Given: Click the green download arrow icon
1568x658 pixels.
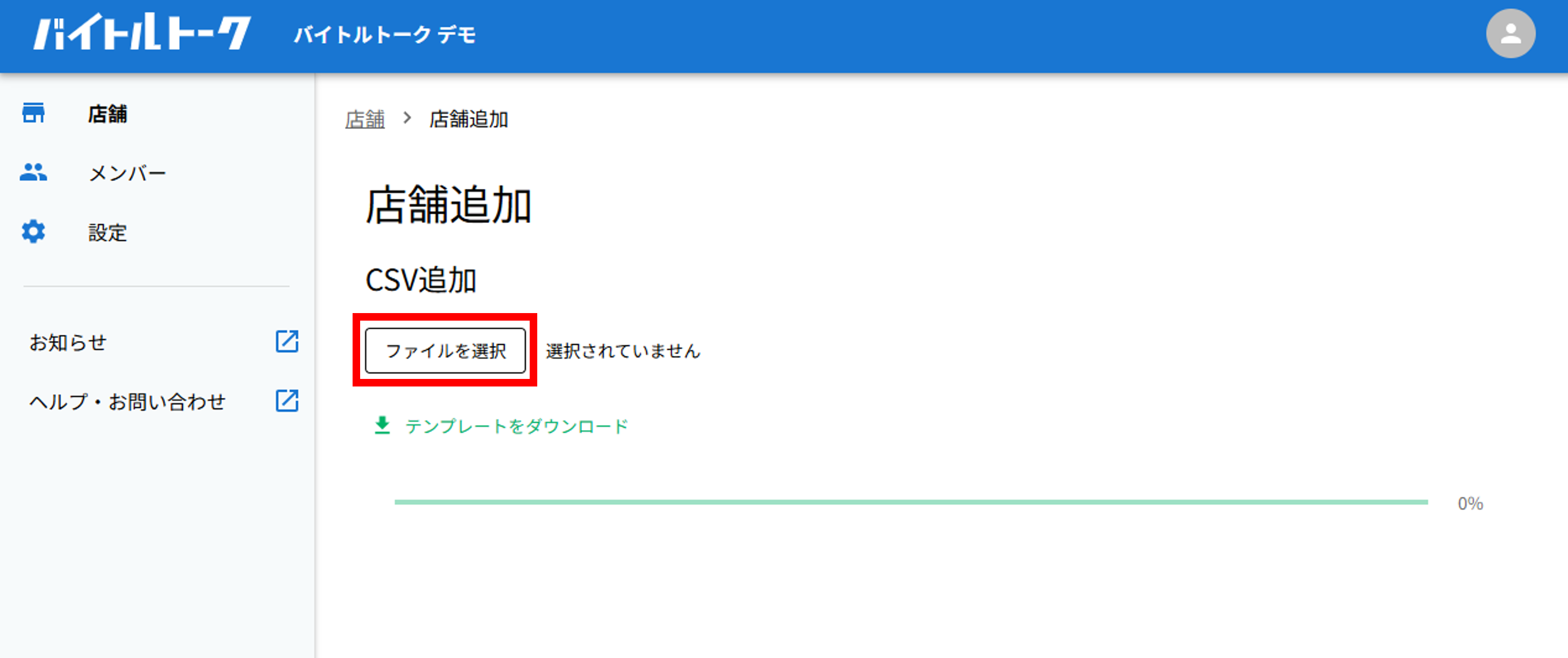Looking at the screenshot, I should (382, 425).
